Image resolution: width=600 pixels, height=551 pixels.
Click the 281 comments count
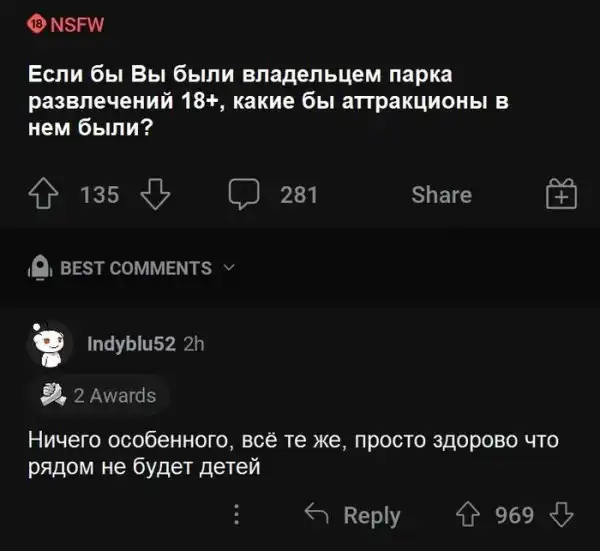point(299,194)
